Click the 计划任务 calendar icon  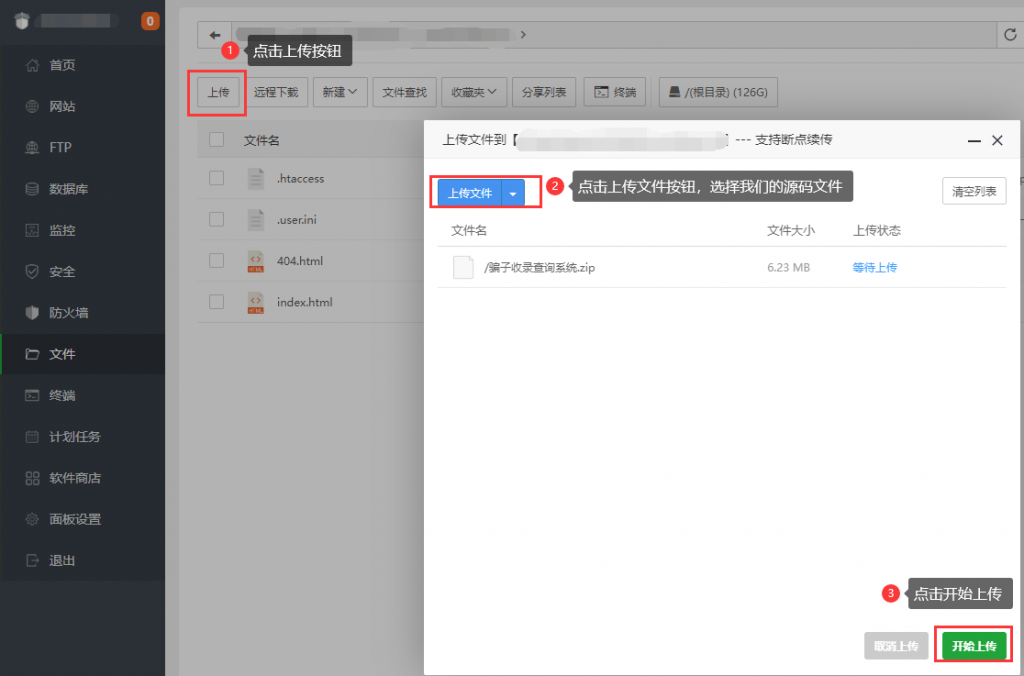[32, 436]
